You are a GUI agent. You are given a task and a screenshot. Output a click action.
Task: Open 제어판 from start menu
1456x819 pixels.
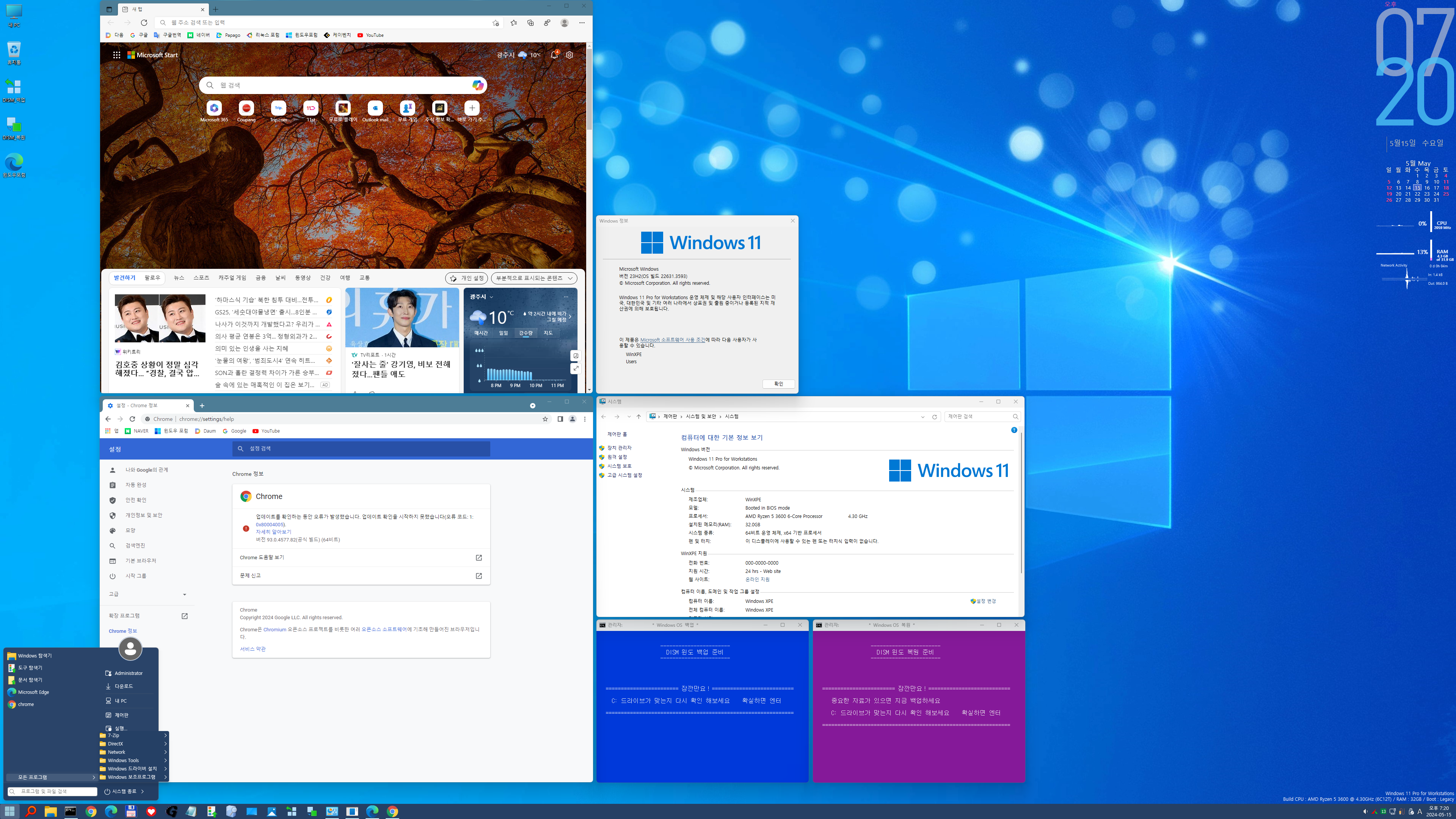[x=121, y=715]
